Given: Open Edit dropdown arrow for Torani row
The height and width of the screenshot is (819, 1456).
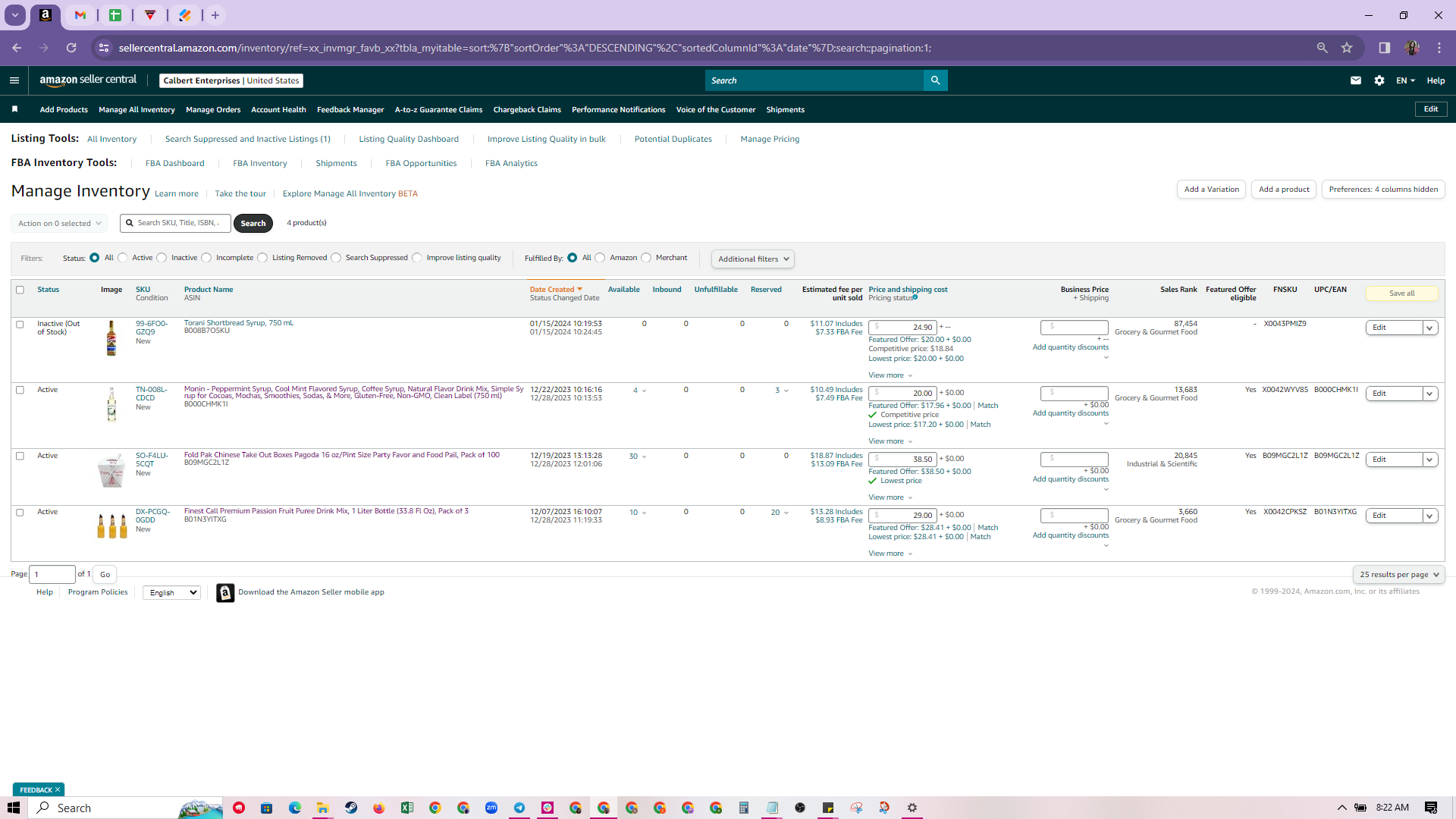Looking at the screenshot, I should (x=1429, y=328).
